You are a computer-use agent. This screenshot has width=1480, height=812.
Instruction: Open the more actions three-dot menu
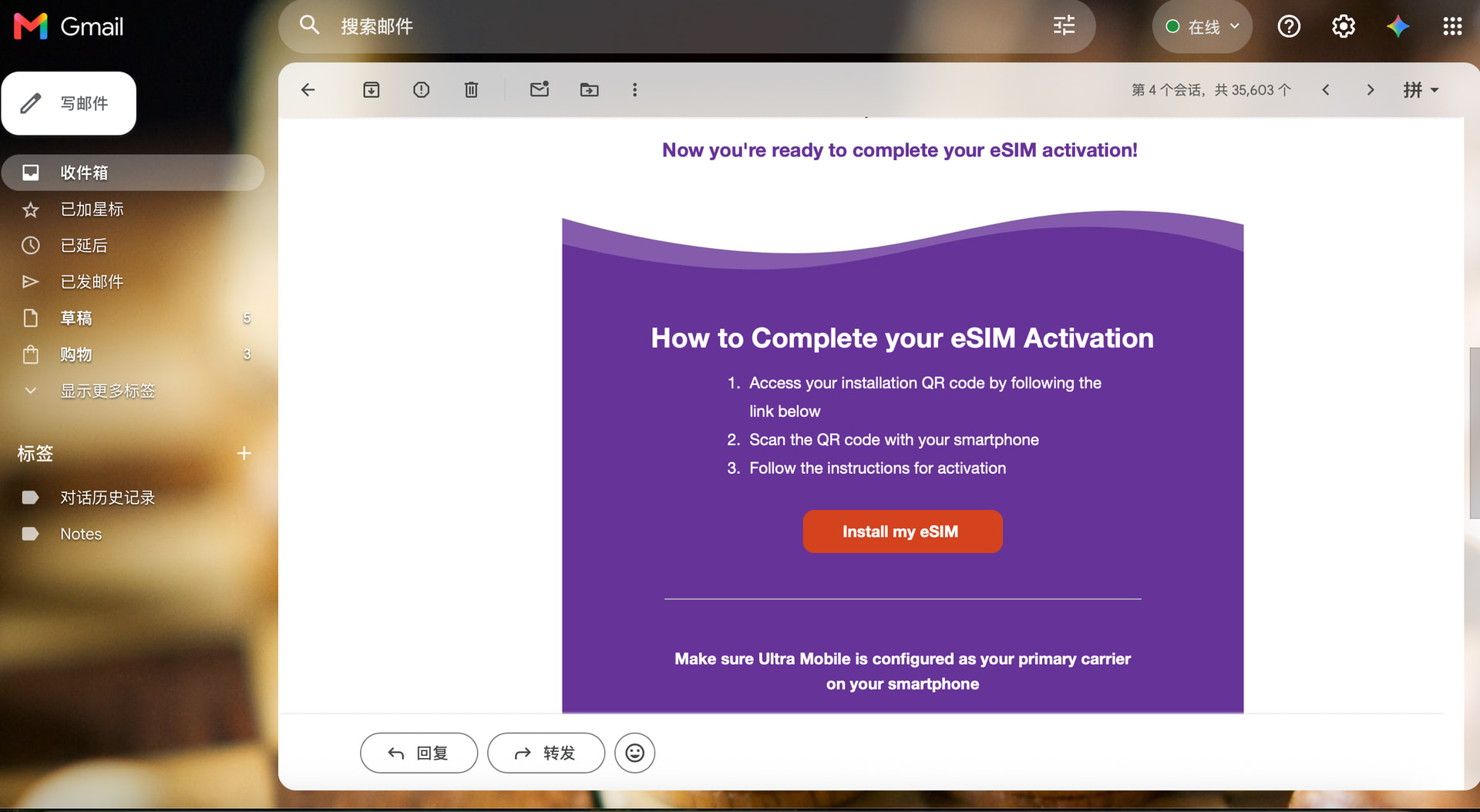[x=634, y=90]
